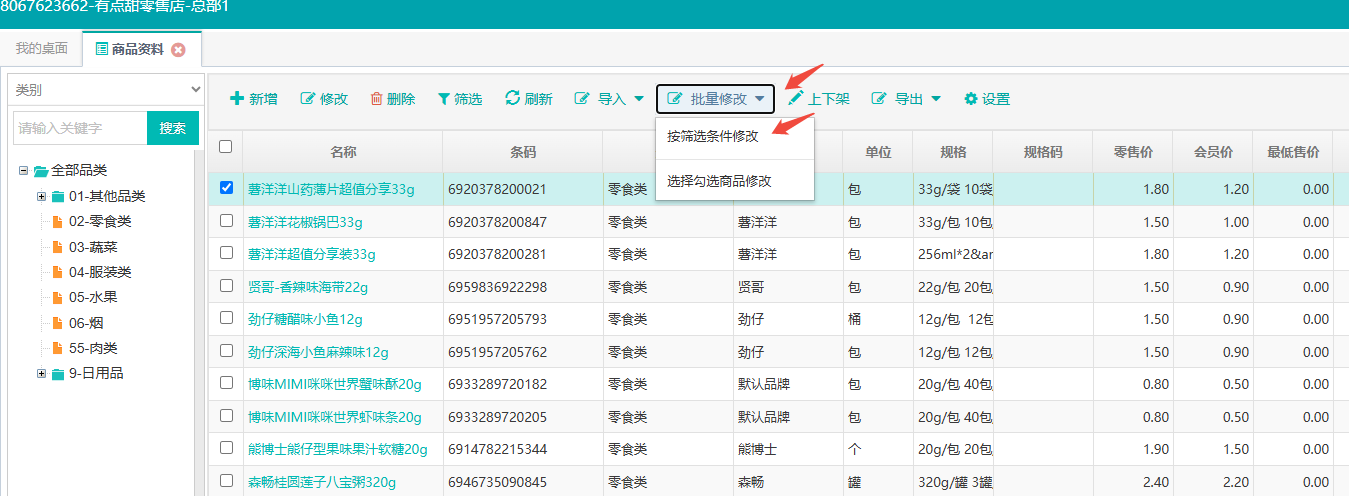Focus the 请输入关键字 search field
The image size is (1349, 496).
tap(80, 128)
